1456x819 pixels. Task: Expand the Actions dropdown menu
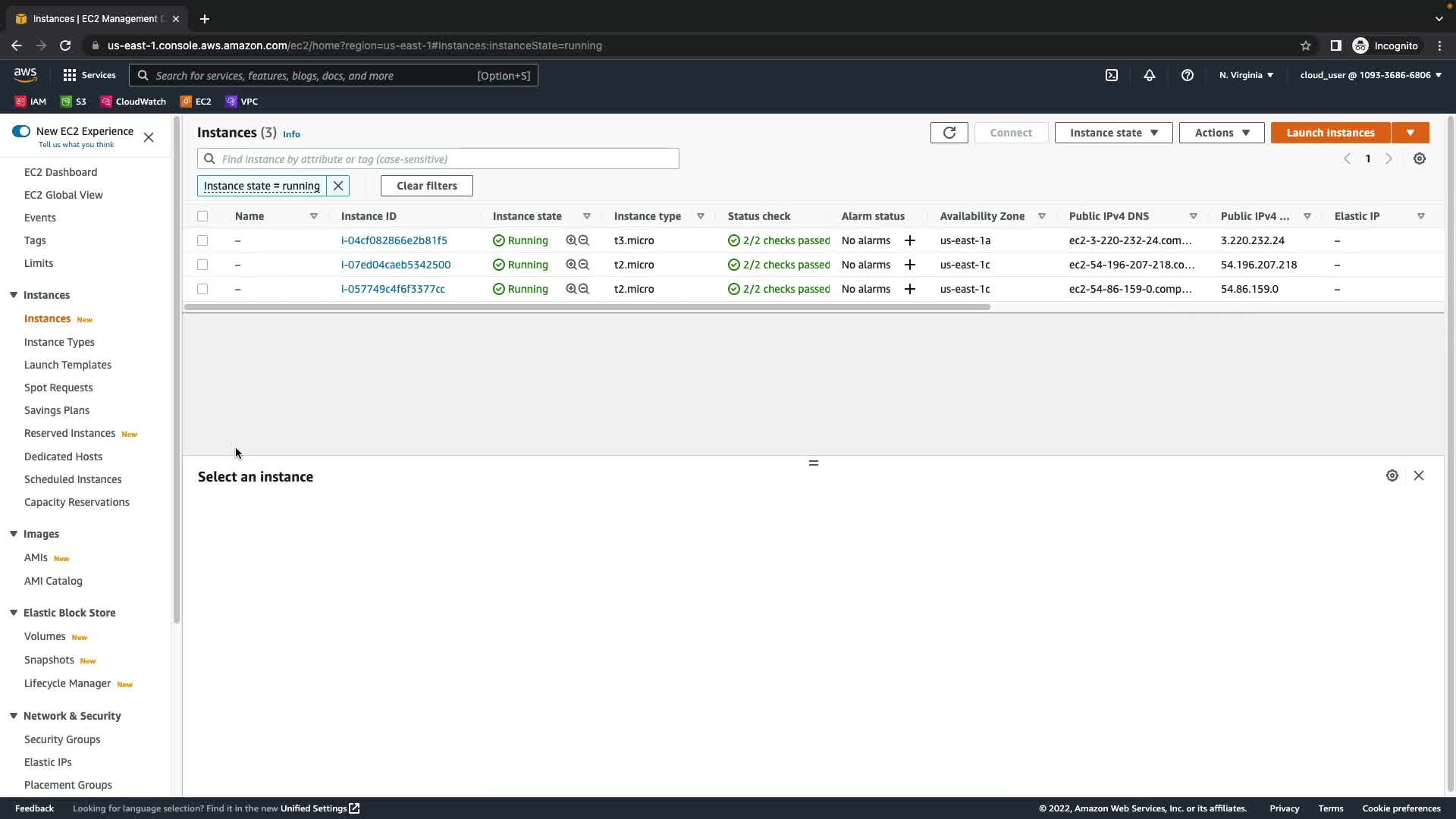tap(1221, 133)
